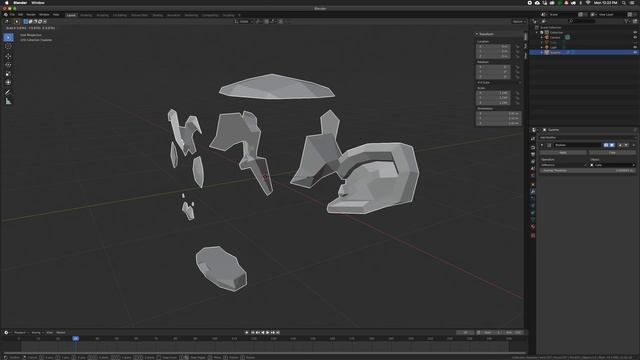This screenshot has width=640, height=360.
Task: Expand the Light tree row
Action: (x=542, y=47)
